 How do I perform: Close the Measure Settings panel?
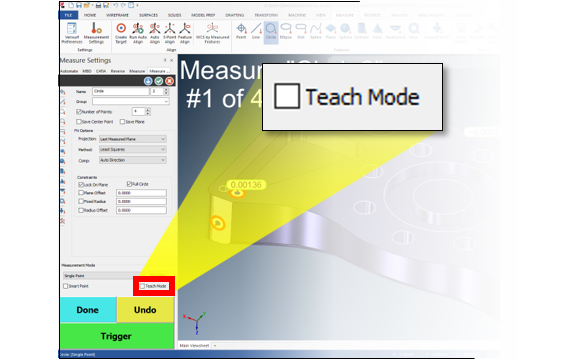[x=171, y=60]
